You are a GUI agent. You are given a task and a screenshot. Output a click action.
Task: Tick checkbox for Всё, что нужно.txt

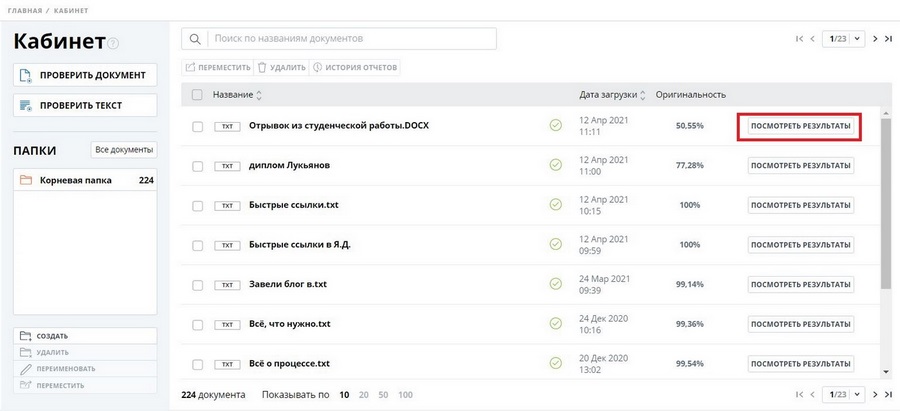pos(197,324)
